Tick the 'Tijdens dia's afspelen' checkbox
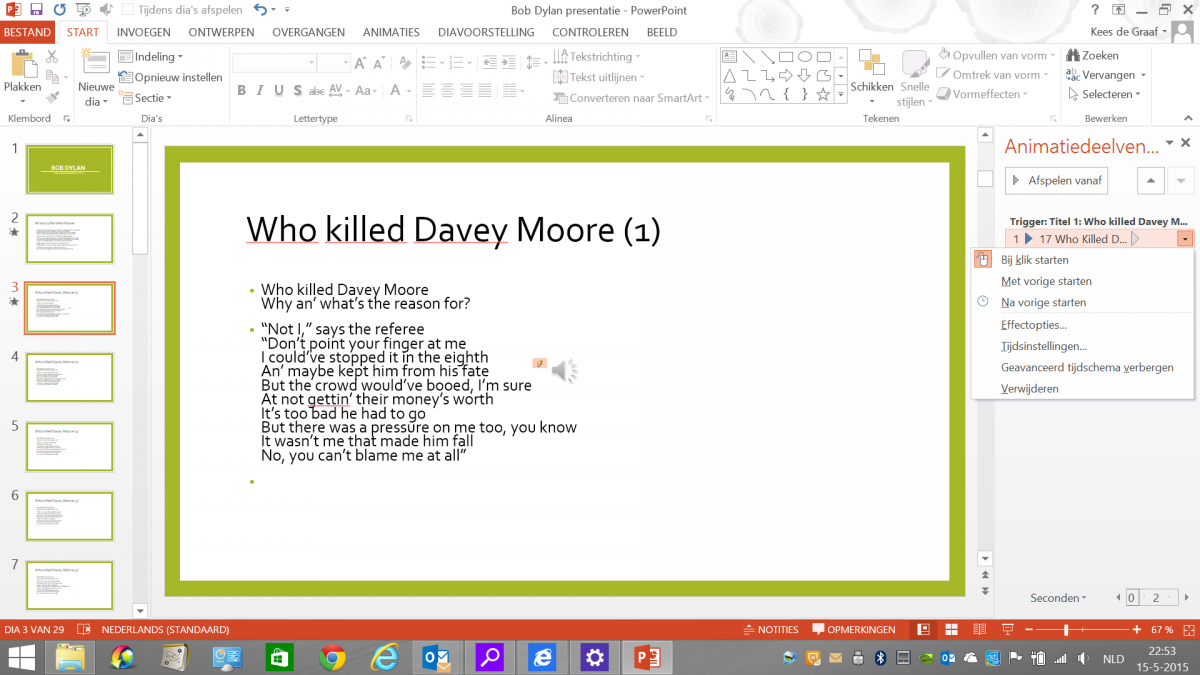This screenshot has height=675, width=1200. [x=128, y=10]
